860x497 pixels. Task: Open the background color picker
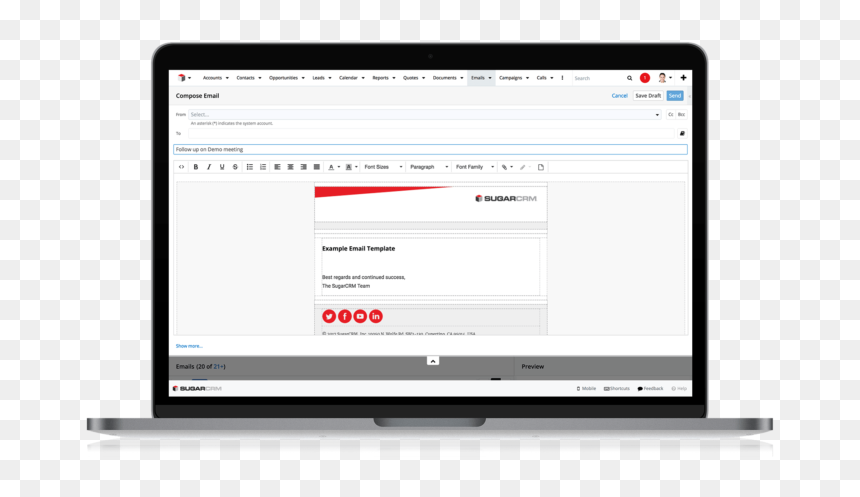(x=351, y=167)
